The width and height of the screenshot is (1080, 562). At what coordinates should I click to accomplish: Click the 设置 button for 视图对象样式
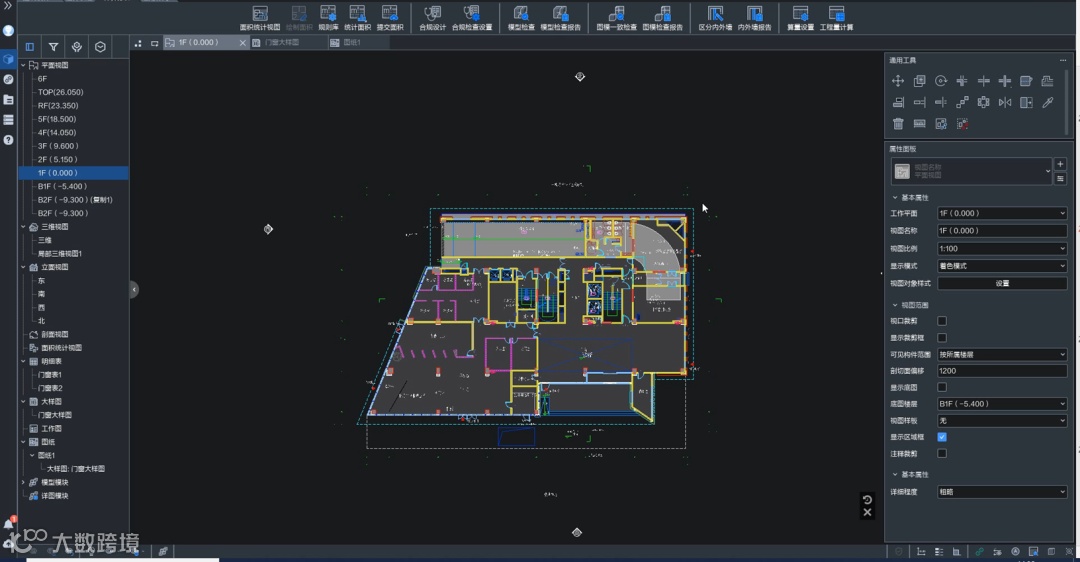pyautogui.click(x=1002, y=283)
